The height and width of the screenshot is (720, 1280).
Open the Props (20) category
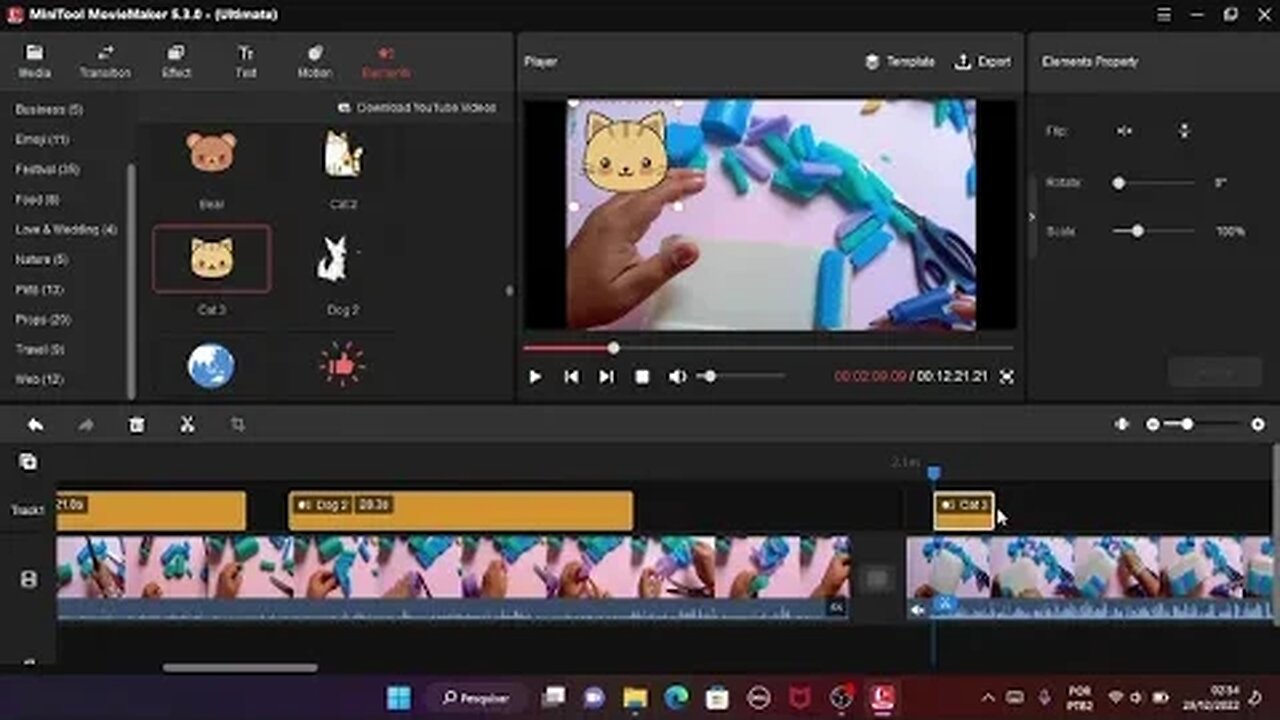pyautogui.click(x=43, y=319)
